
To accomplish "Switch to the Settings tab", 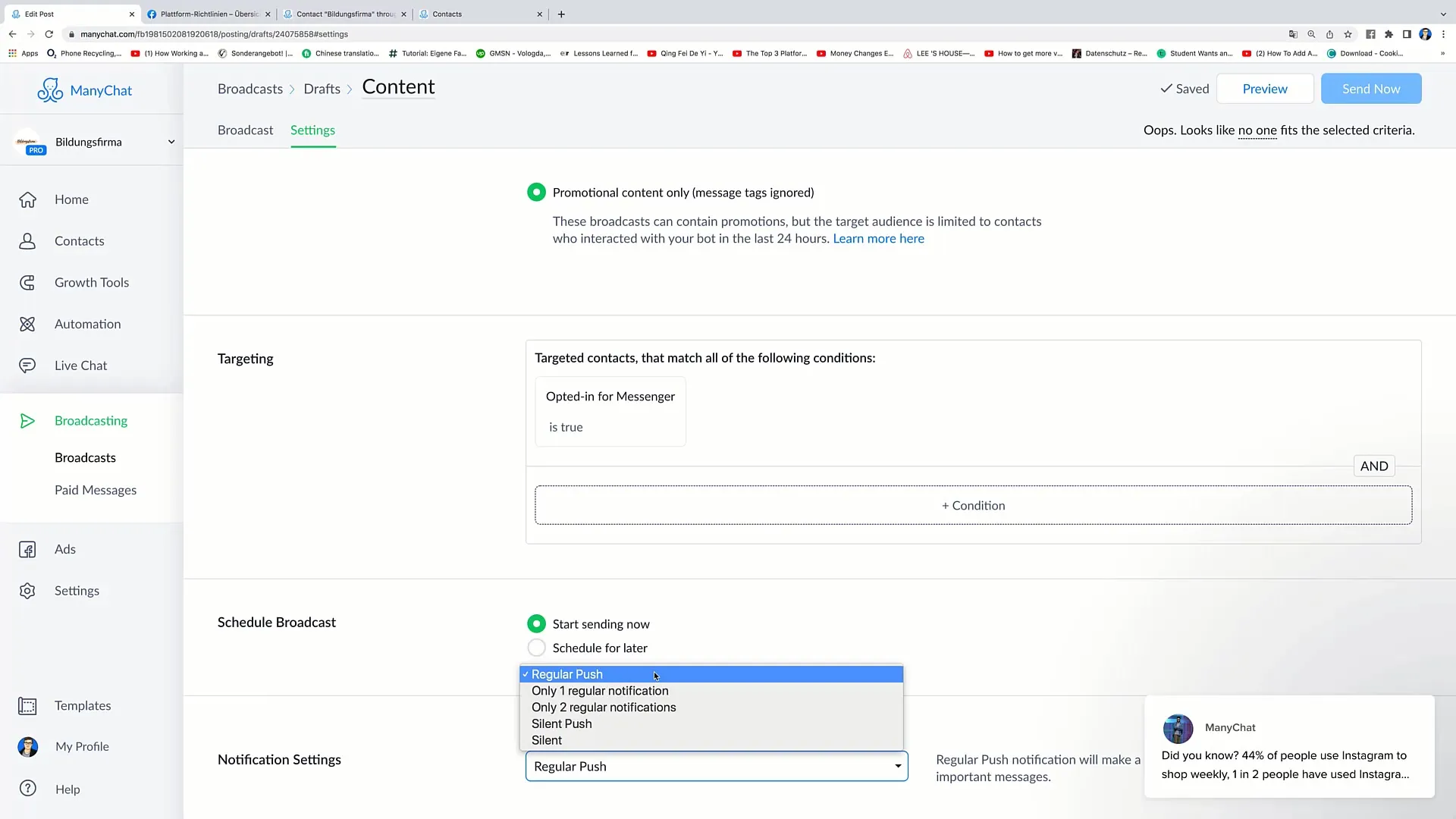I will [x=313, y=130].
